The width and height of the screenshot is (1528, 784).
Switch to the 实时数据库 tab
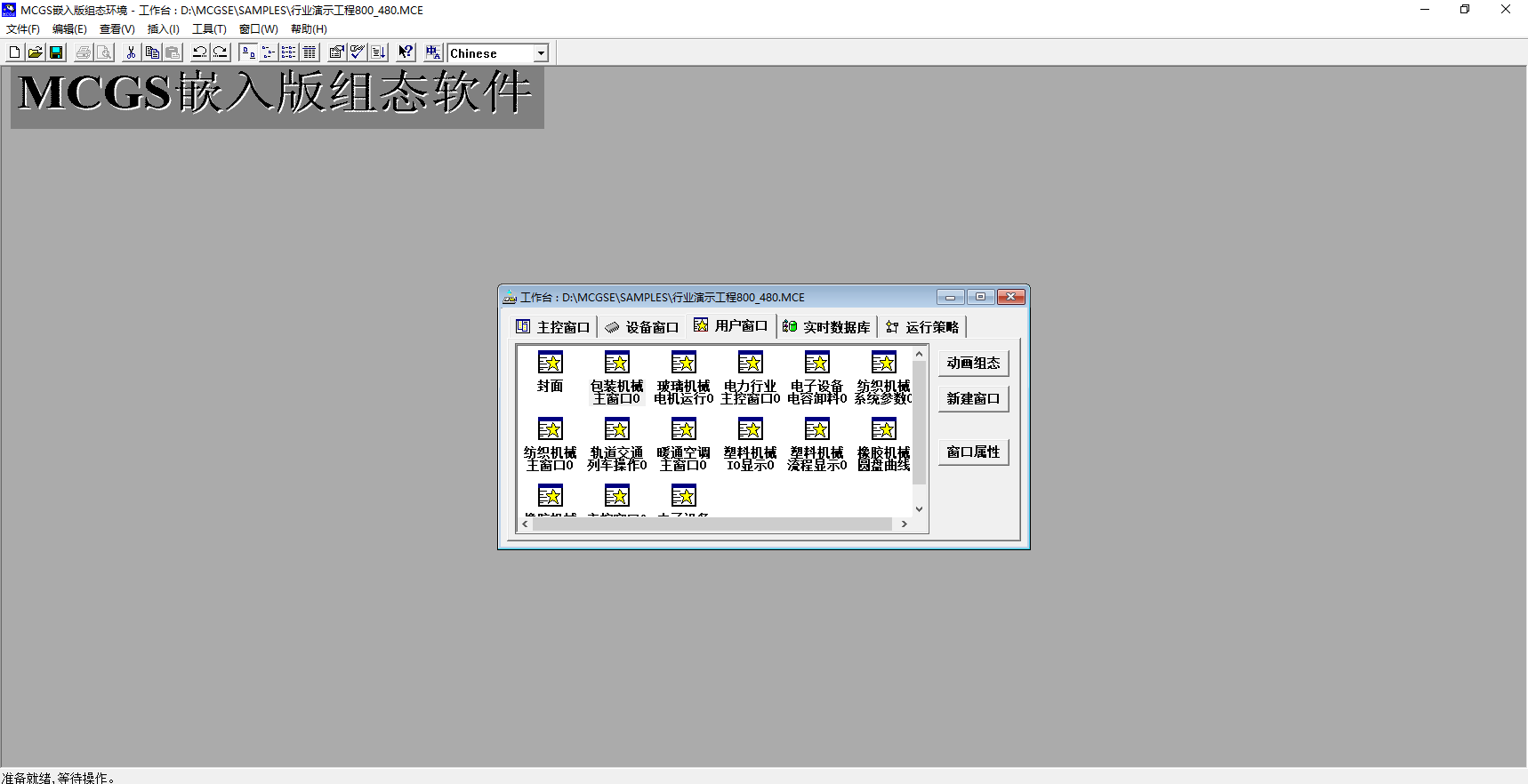click(827, 327)
